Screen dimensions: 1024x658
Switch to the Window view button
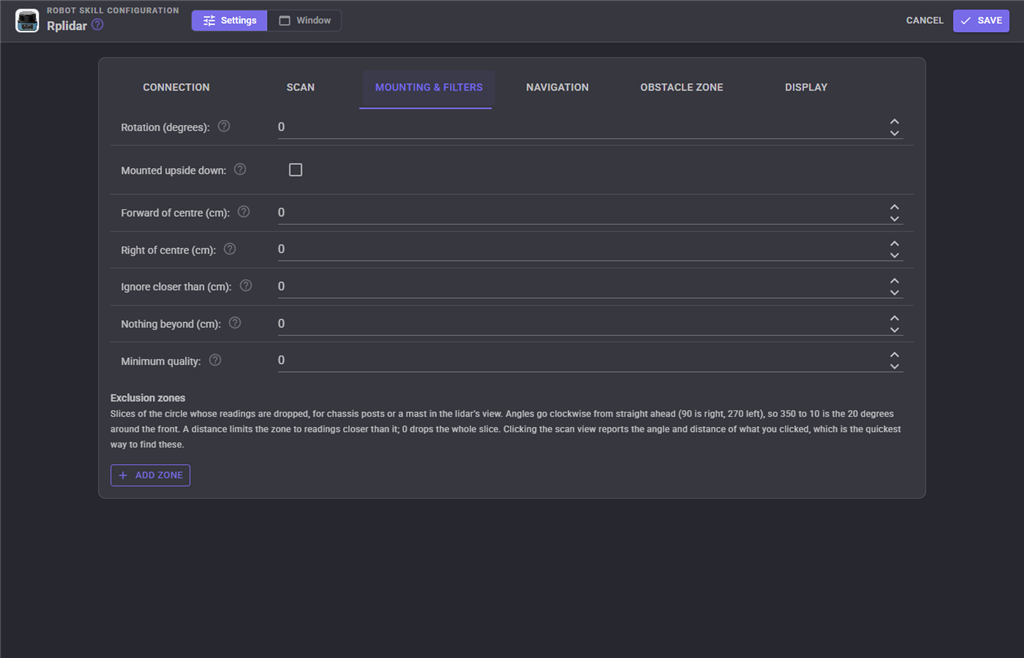pyautogui.click(x=304, y=21)
